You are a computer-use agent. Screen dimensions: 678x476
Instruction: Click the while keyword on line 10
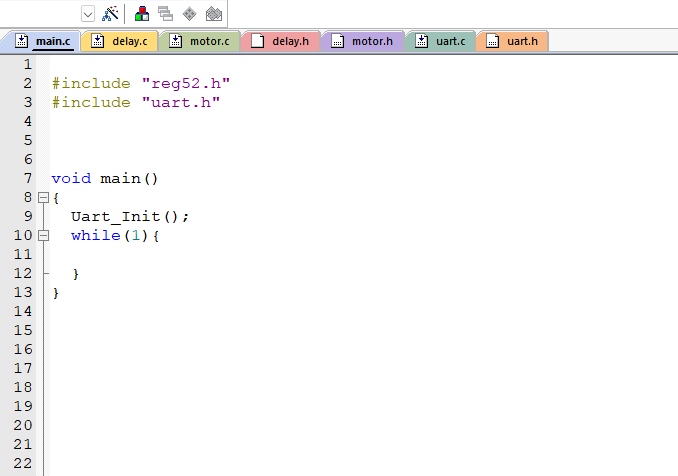click(96, 235)
